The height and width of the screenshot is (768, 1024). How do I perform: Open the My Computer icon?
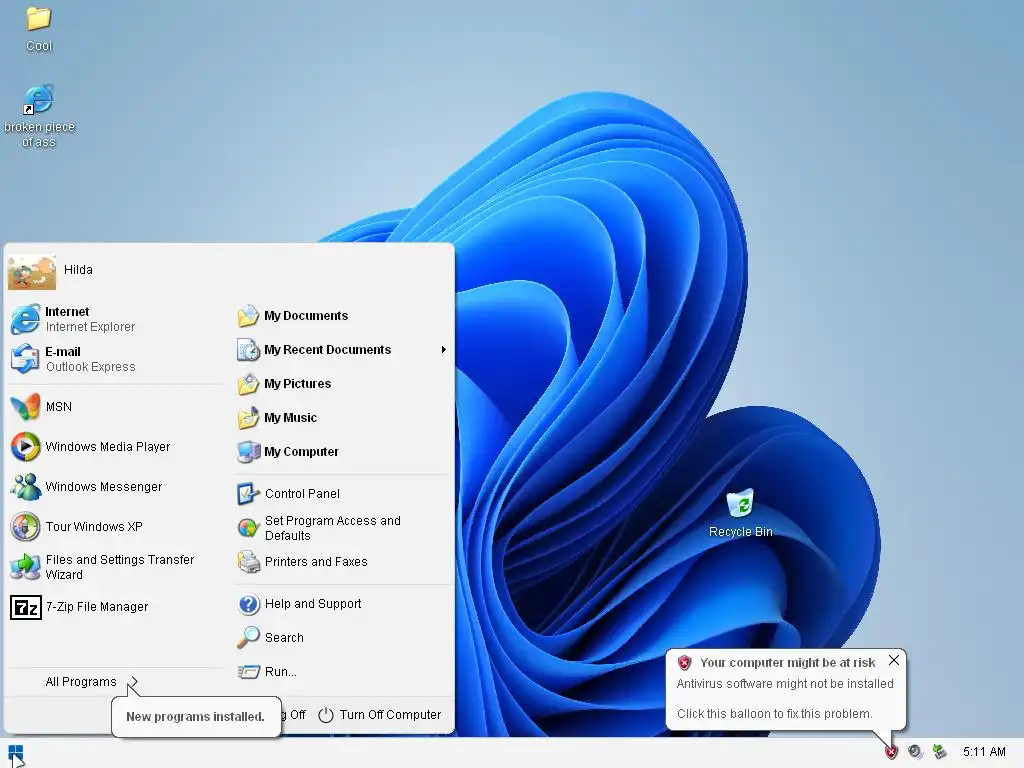[248, 452]
